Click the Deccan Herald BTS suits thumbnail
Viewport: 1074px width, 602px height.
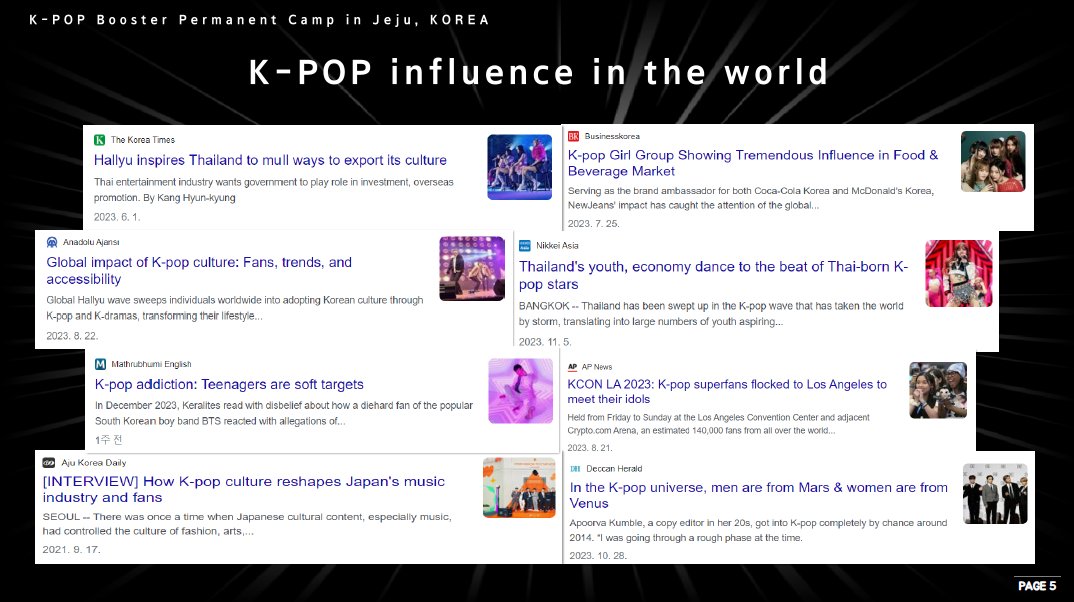tap(995, 494)
